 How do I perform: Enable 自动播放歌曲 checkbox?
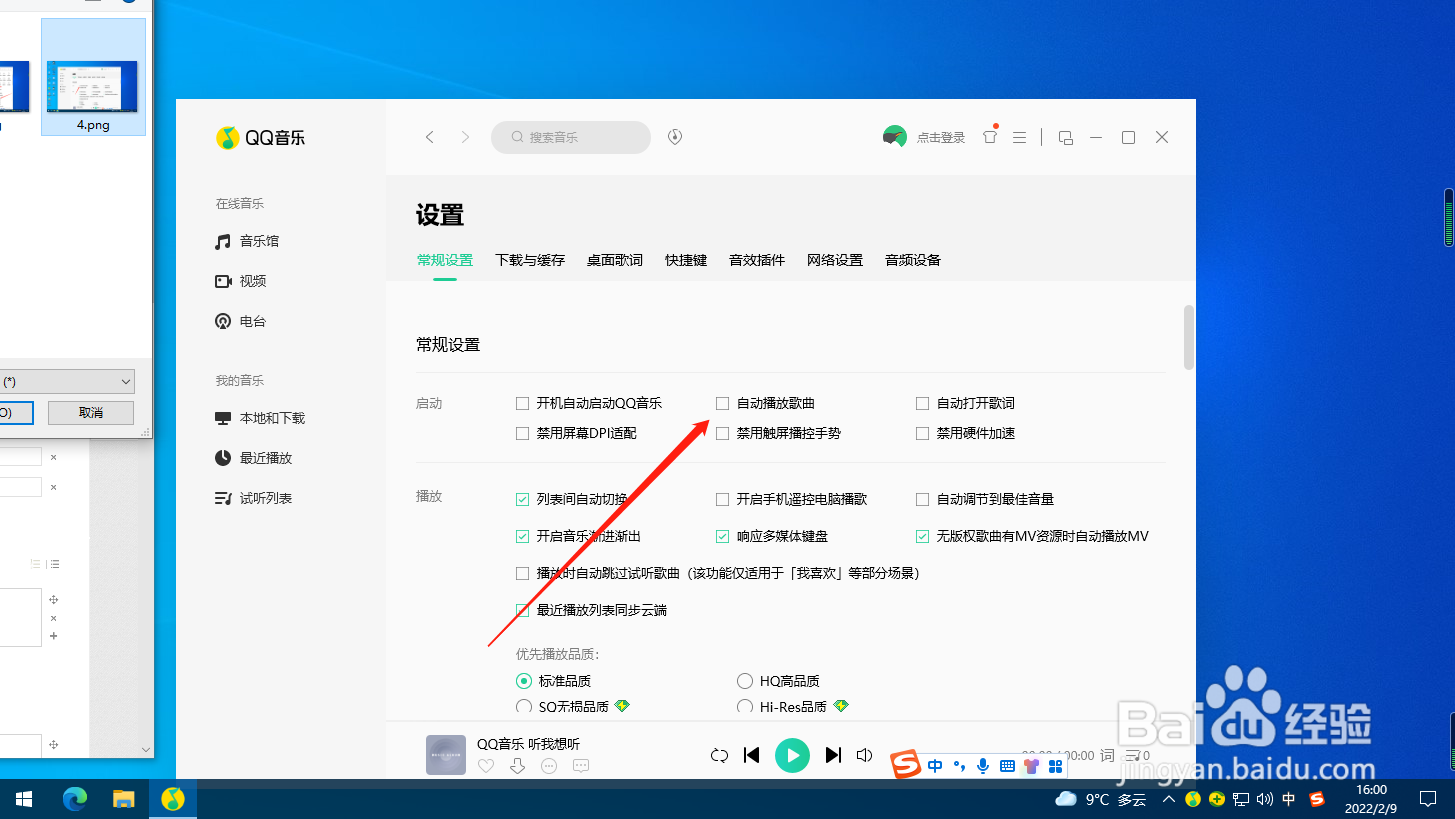point(722,403)
